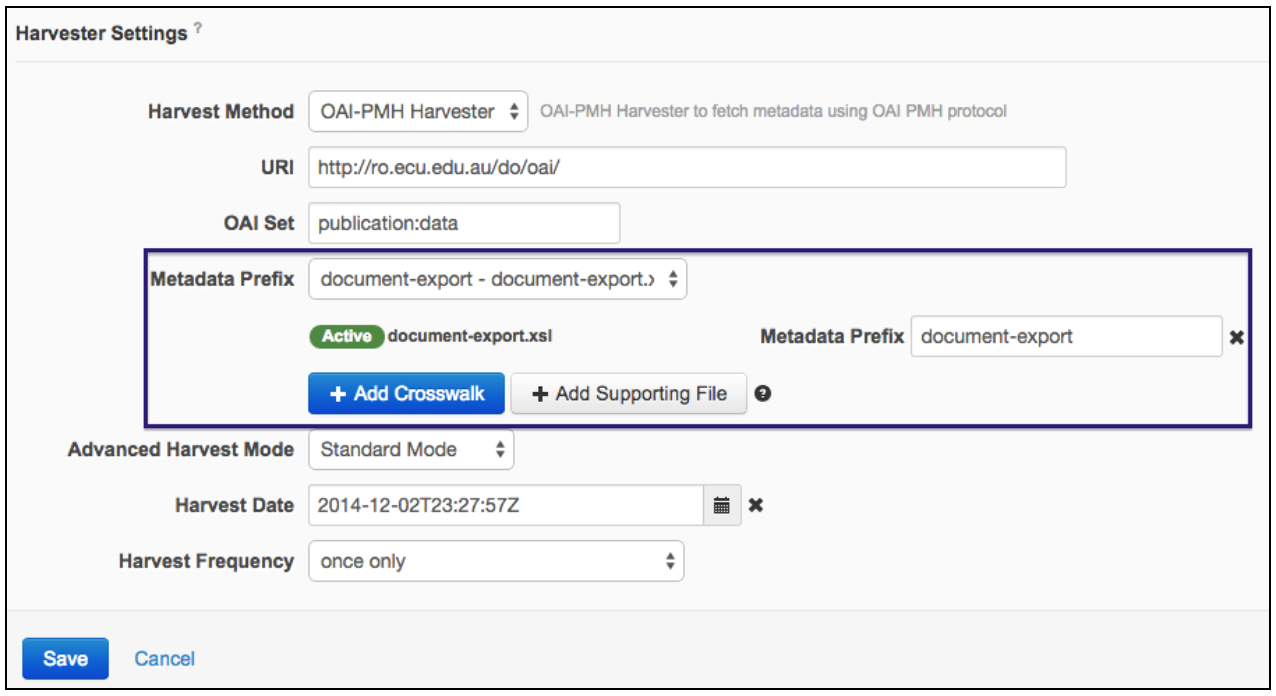Click the help icon beside Harvester Settings
The height and width of the screenshot is (696, 1276).
click(x=197, y=30)
